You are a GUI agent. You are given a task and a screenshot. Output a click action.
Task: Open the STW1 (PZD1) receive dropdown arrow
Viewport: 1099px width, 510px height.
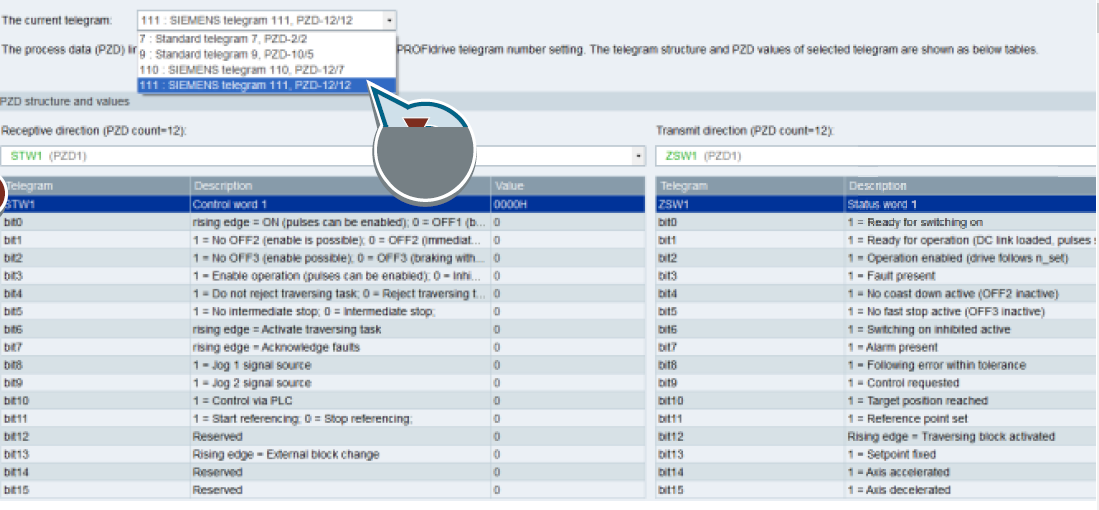(x=639, y=156)
